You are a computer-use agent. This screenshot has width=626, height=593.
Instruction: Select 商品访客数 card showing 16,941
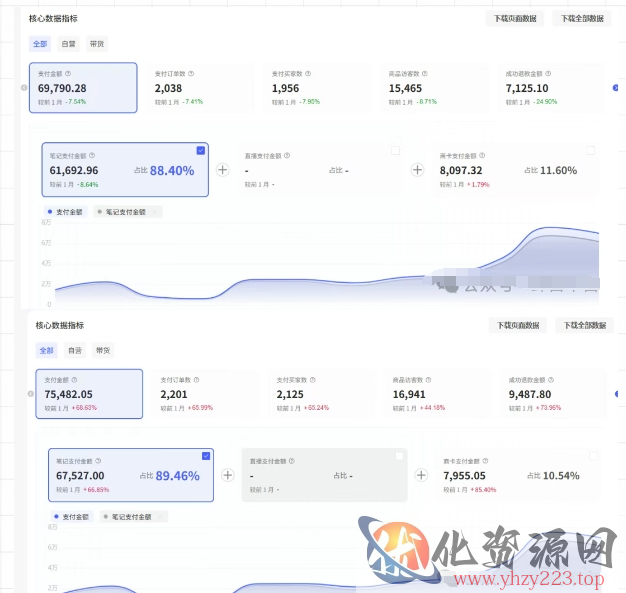[438, 394]
